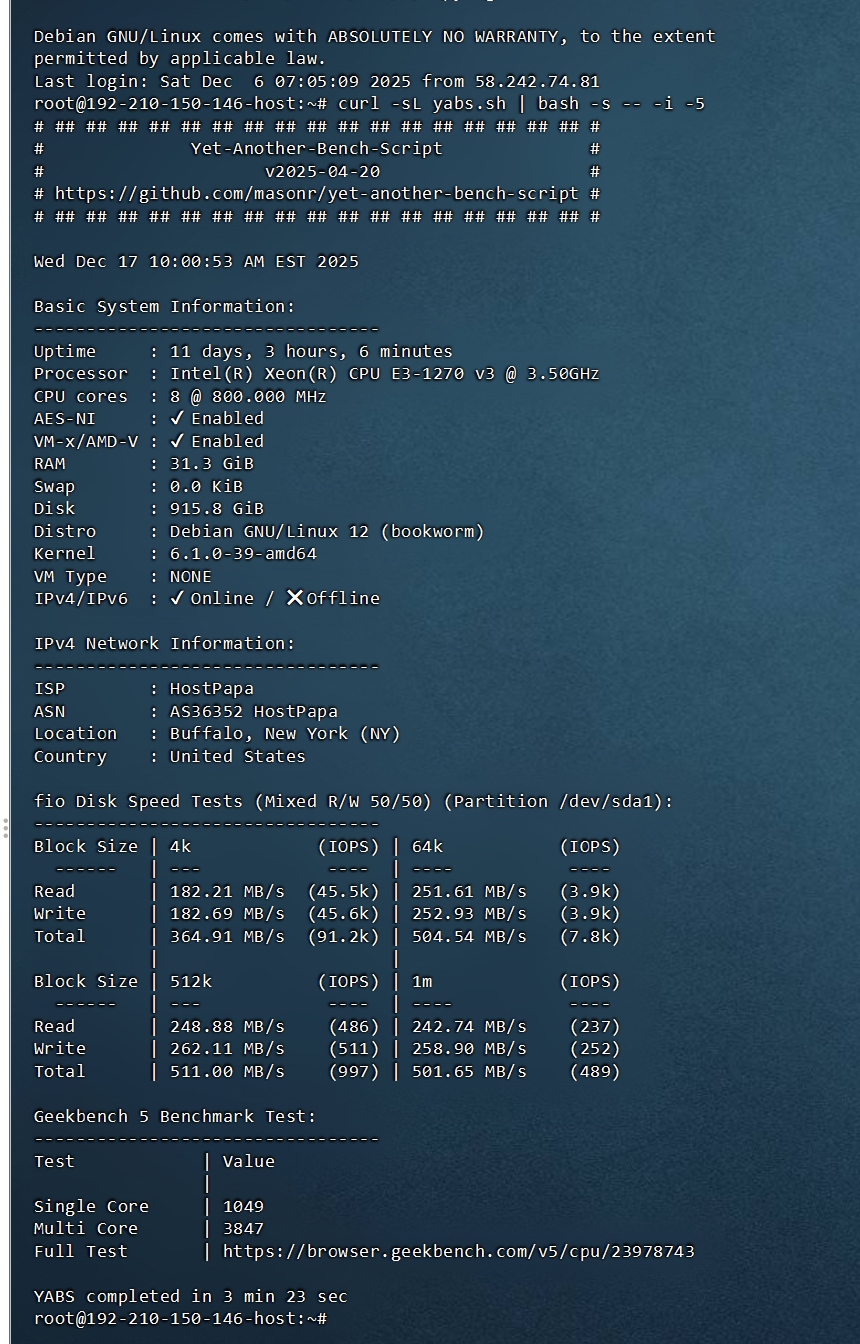
Task: Click the IPv6 Offline X symbol
Action: (x=295, y=598)
